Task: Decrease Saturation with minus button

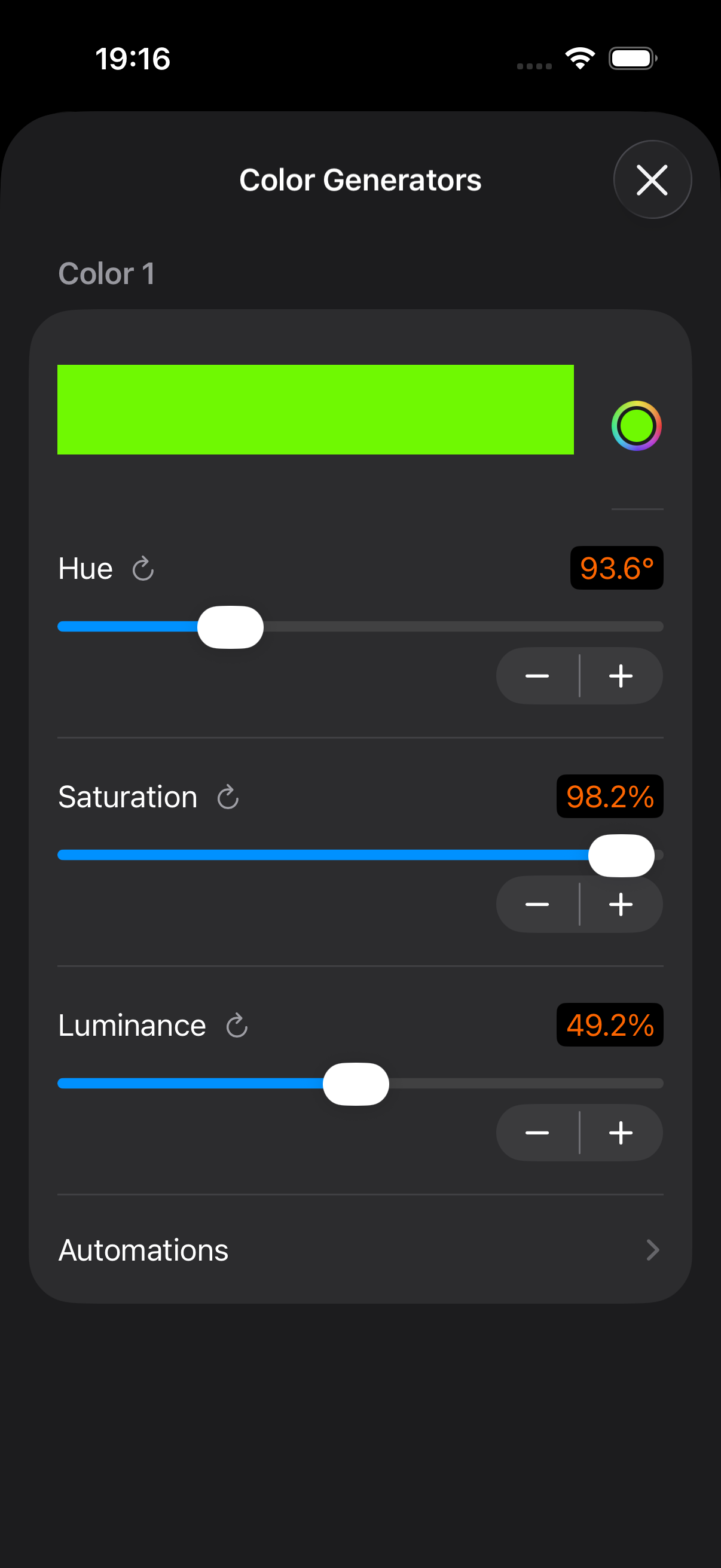Action: tap(537, 905)
